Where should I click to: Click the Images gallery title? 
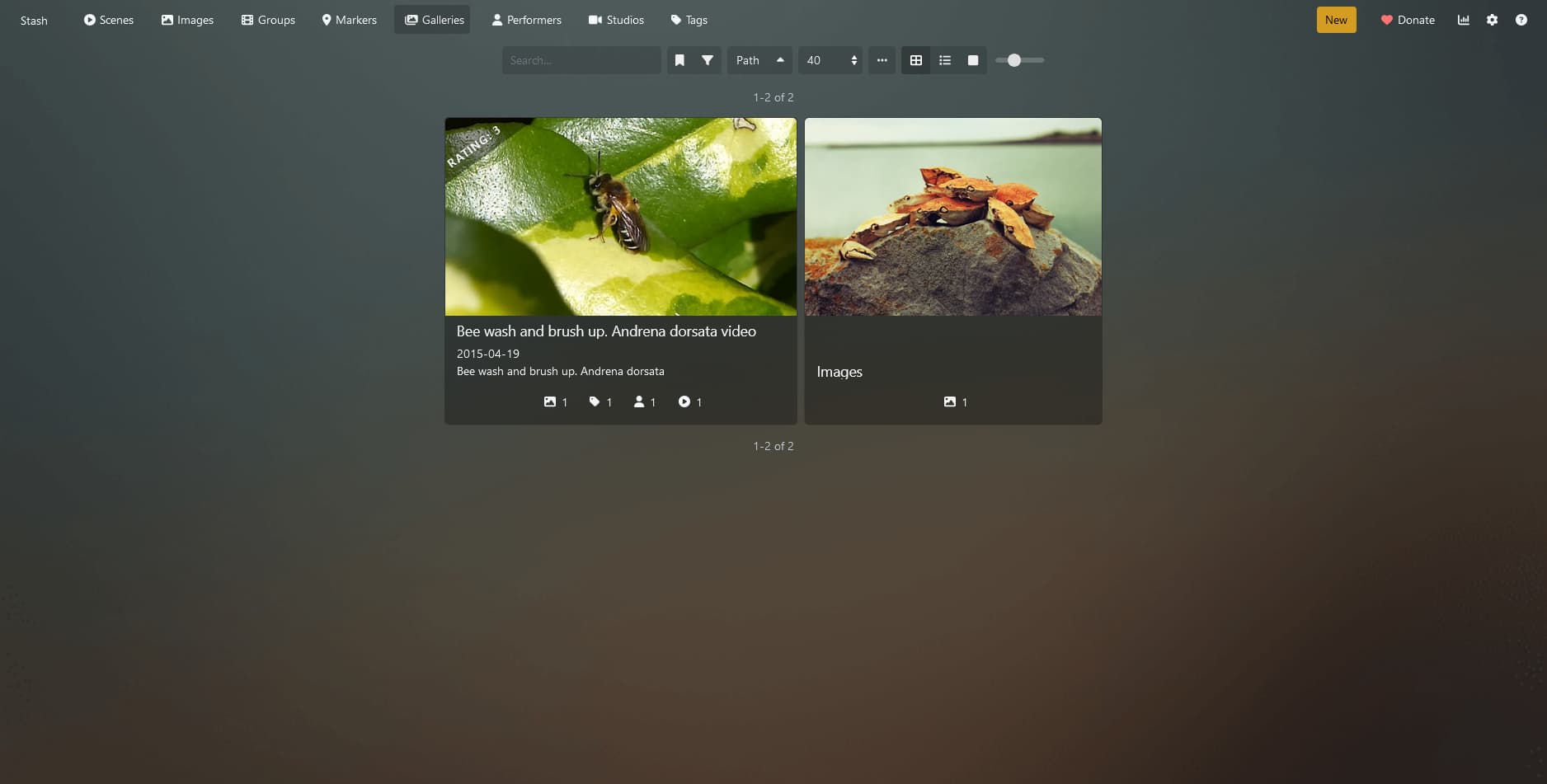coord(839,372)
